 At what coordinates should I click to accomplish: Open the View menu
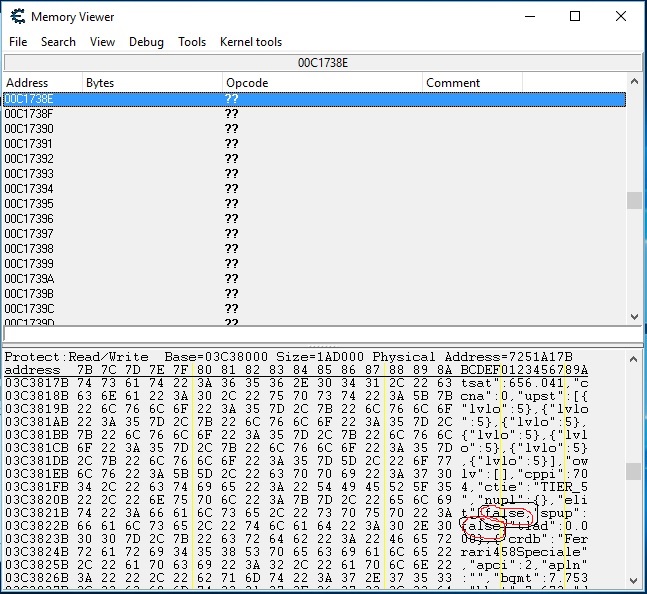point(102,42)
